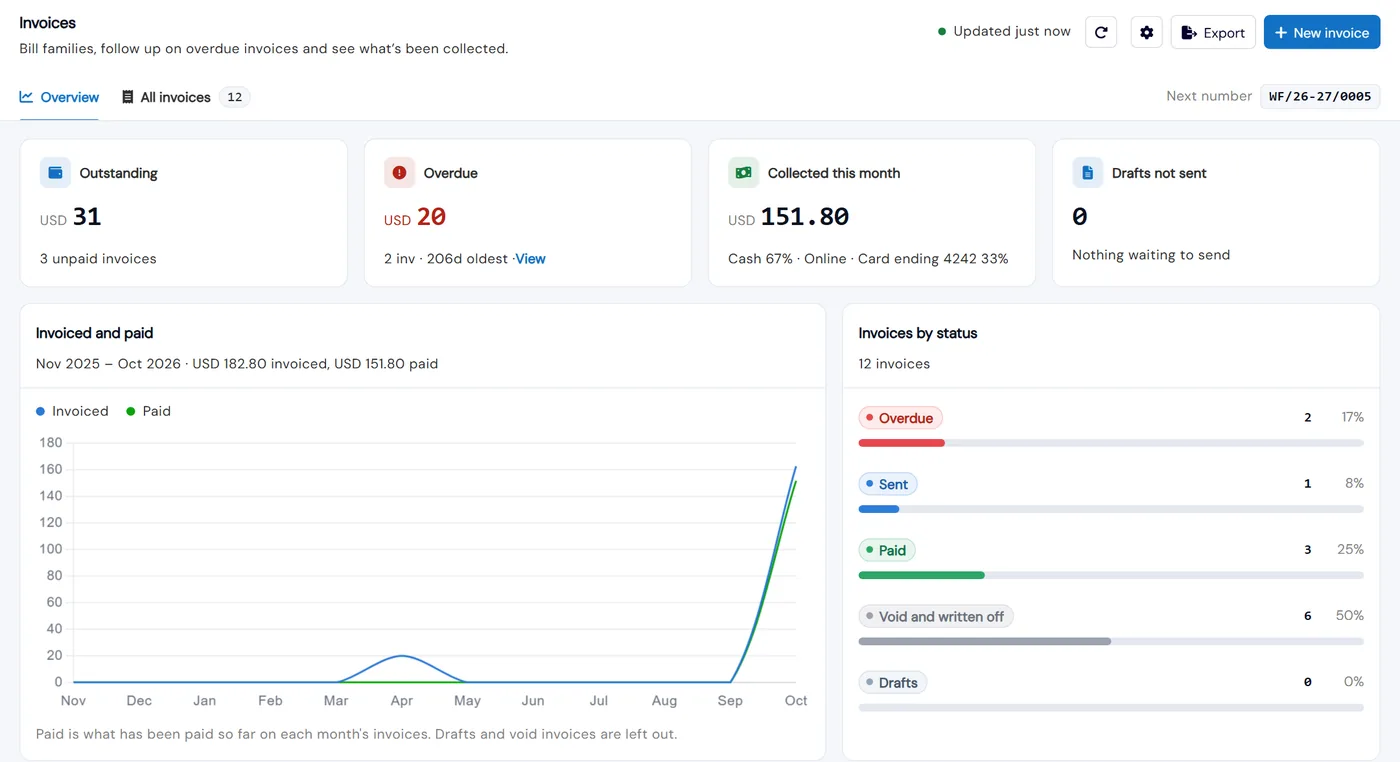The height and width of the screenshot is (762, 1400).
Task: Click the cash icon on Collected this month
Action: coord(743,173)
